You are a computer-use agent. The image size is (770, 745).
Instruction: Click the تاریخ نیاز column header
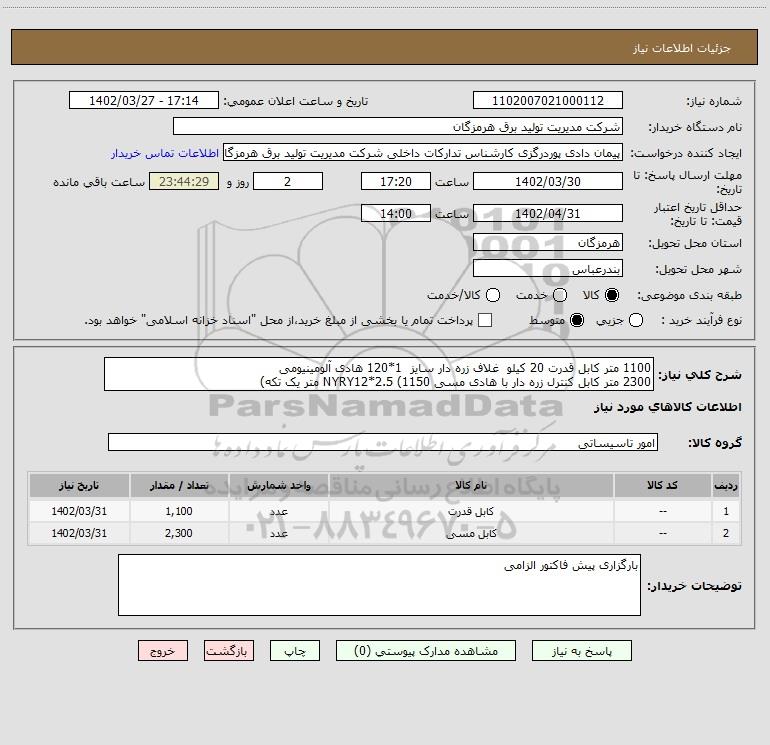(x=79, y=486)
